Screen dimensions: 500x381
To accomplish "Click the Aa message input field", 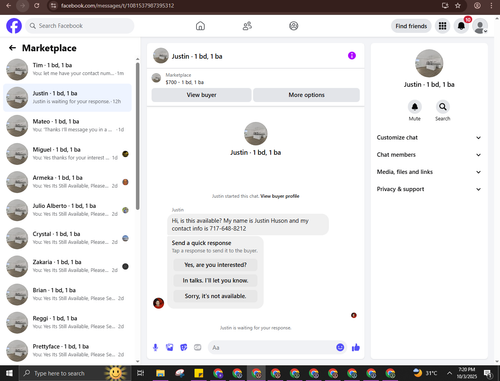I will 272,348.
